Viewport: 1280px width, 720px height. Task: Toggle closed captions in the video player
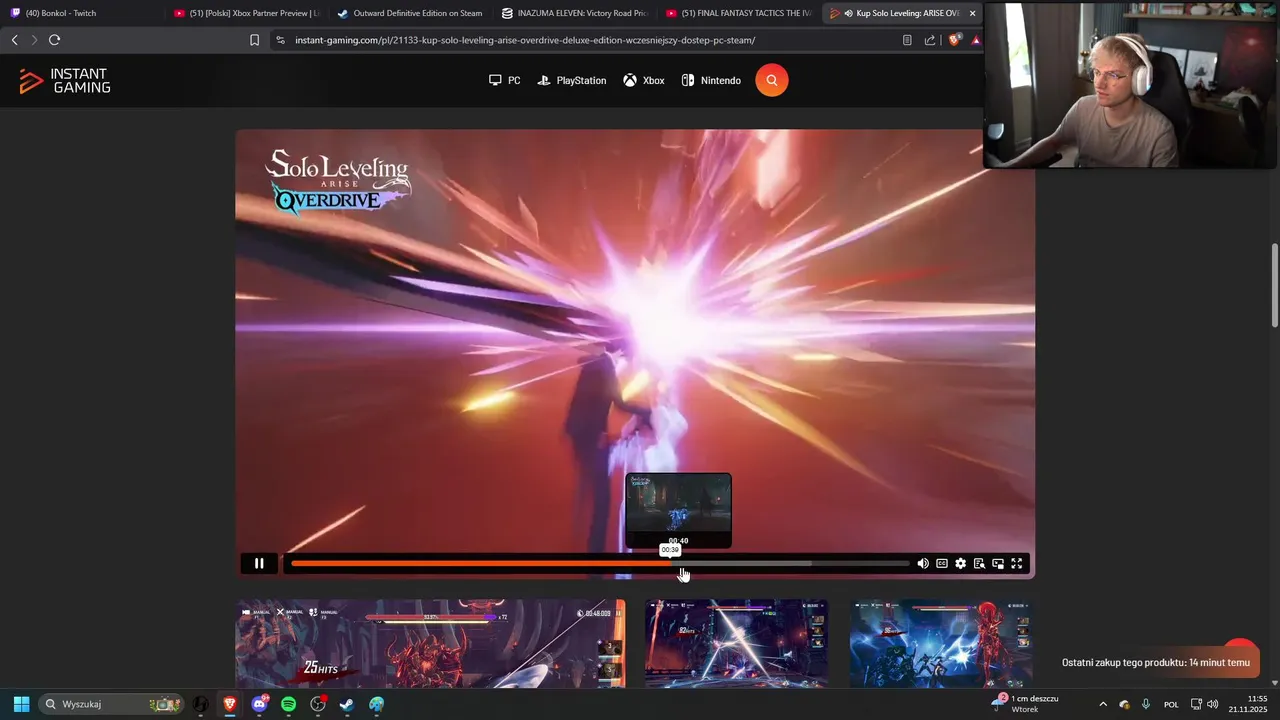tap(942, 564)
